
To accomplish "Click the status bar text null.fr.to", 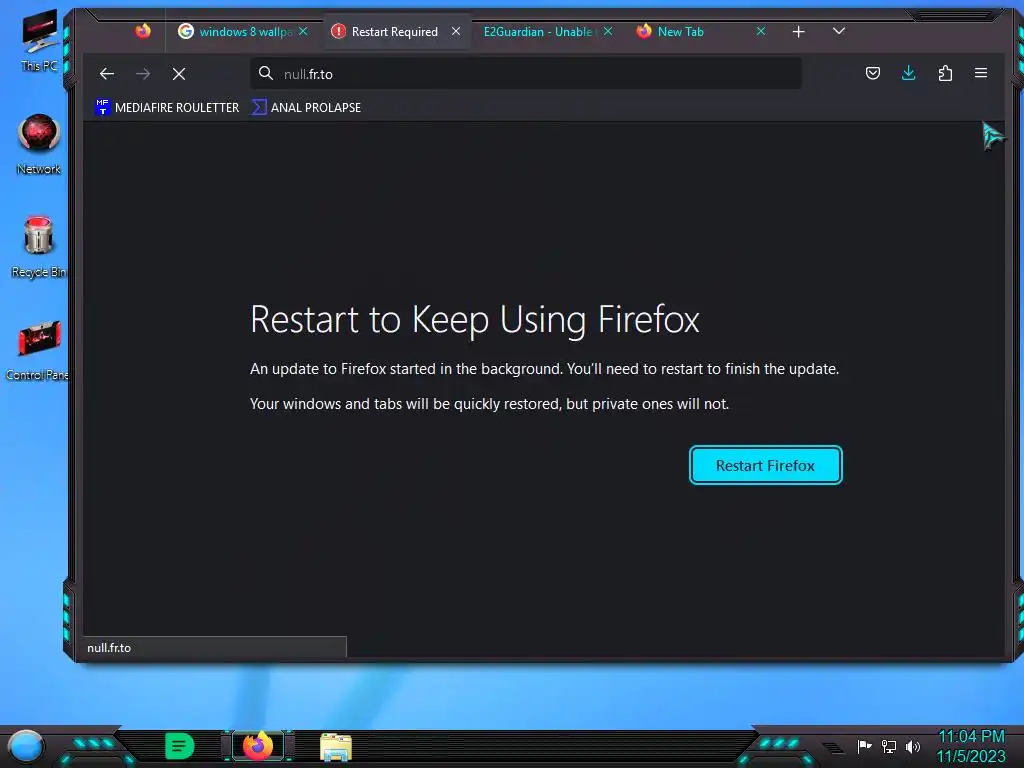I will click(x=109, y=648).
